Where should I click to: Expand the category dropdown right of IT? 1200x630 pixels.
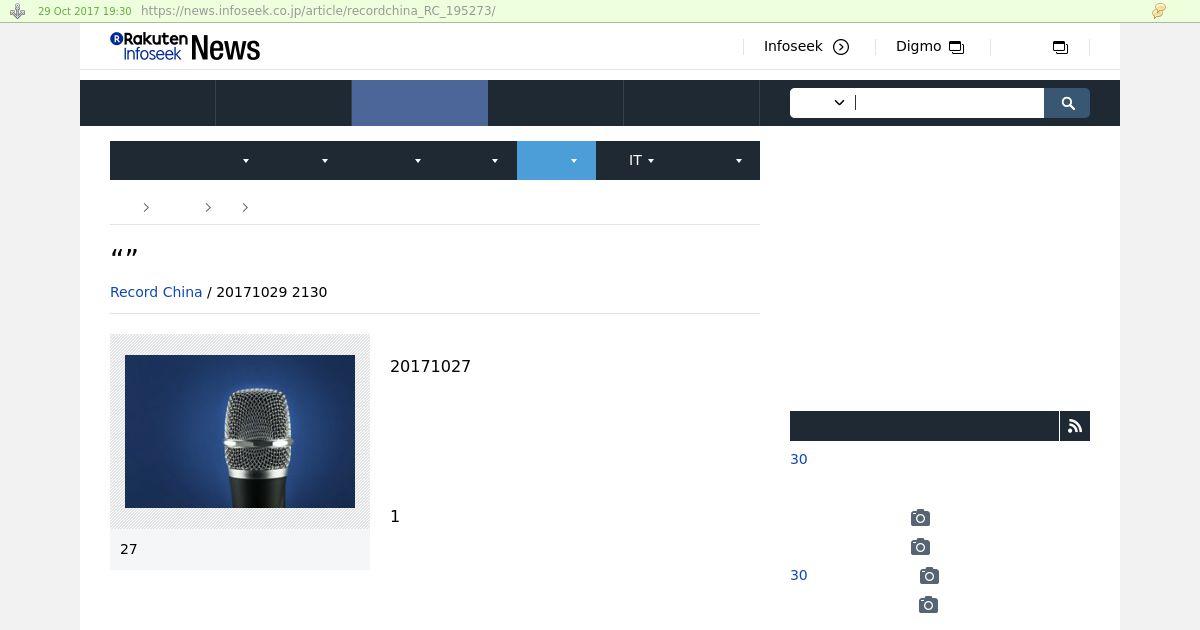[x=739, y=160]
